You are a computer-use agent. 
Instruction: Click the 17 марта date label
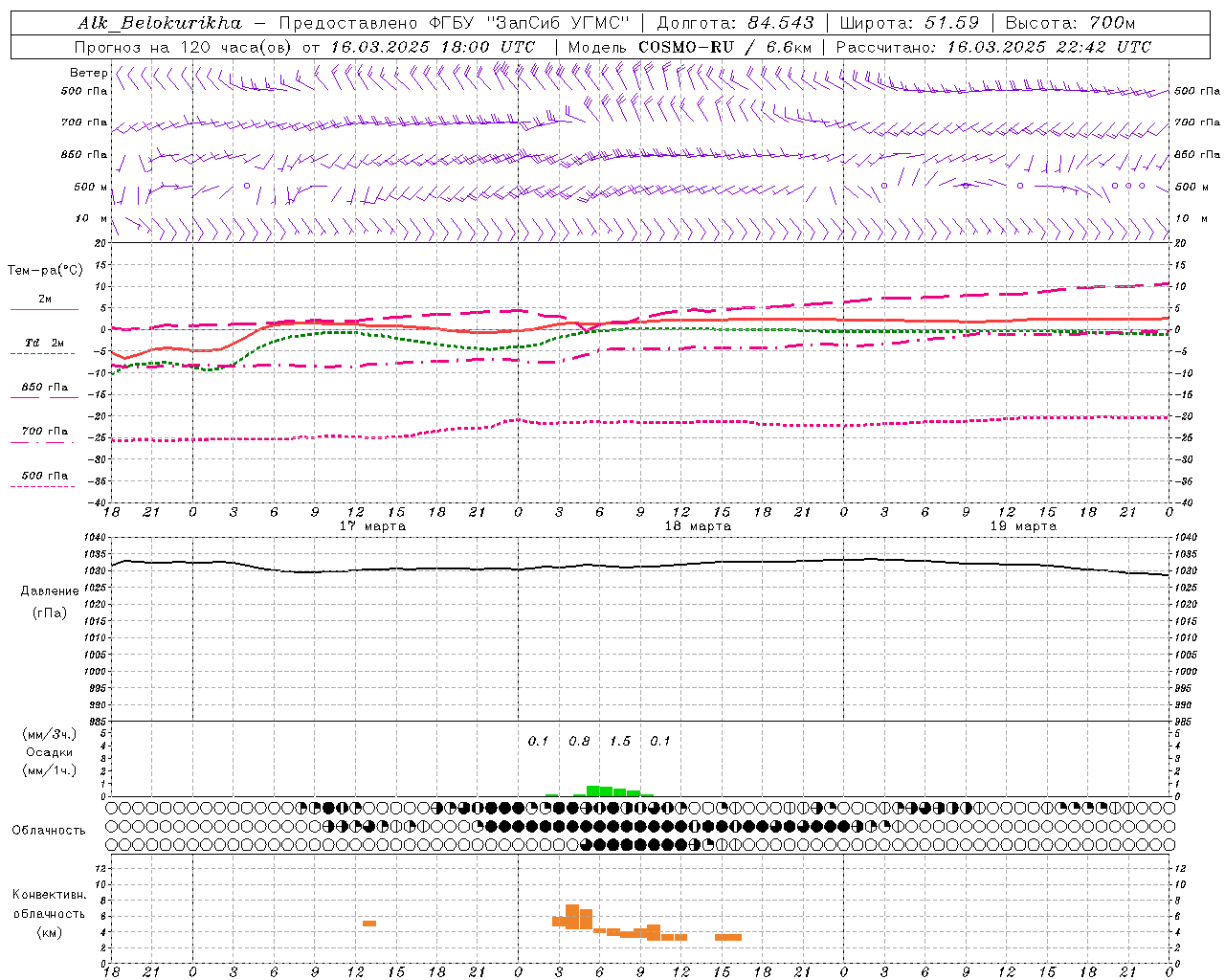tap(372, 526)
